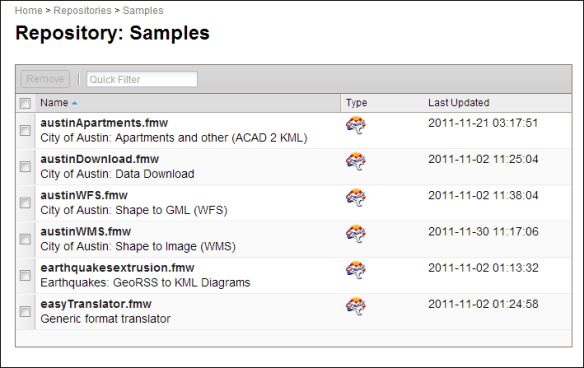
Task: Click the workspace icon for austinDownload.fmw
Action: point(356,162)
